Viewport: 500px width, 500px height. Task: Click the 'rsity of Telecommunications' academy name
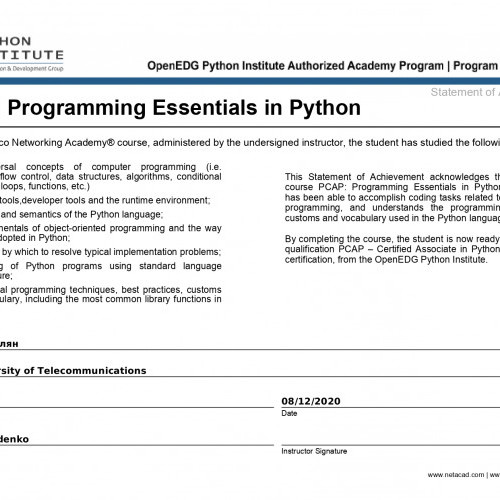coord(73,371)
